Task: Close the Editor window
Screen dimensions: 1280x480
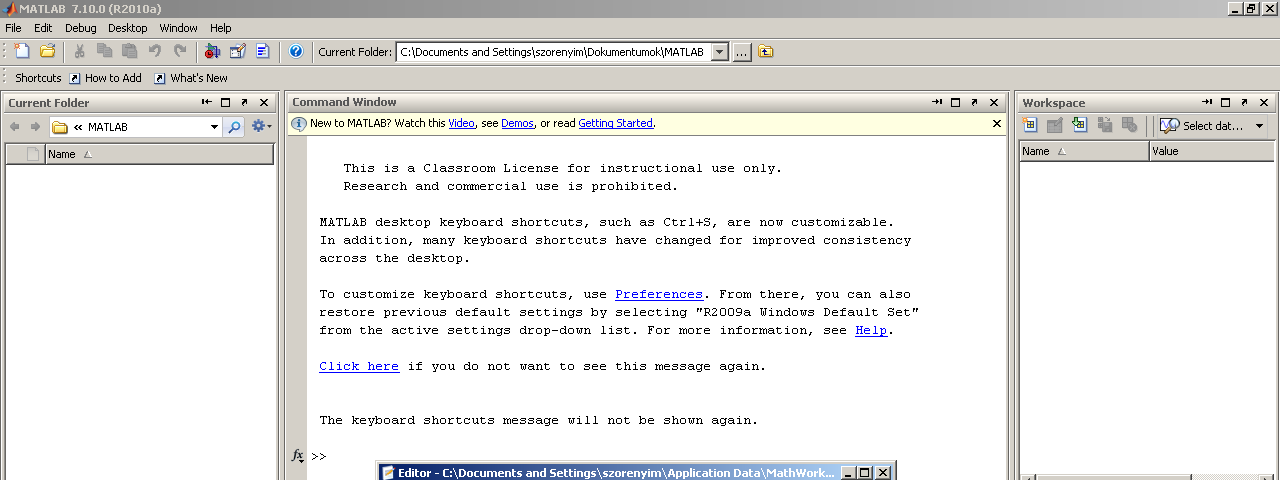Action: (x=883, y=473)
